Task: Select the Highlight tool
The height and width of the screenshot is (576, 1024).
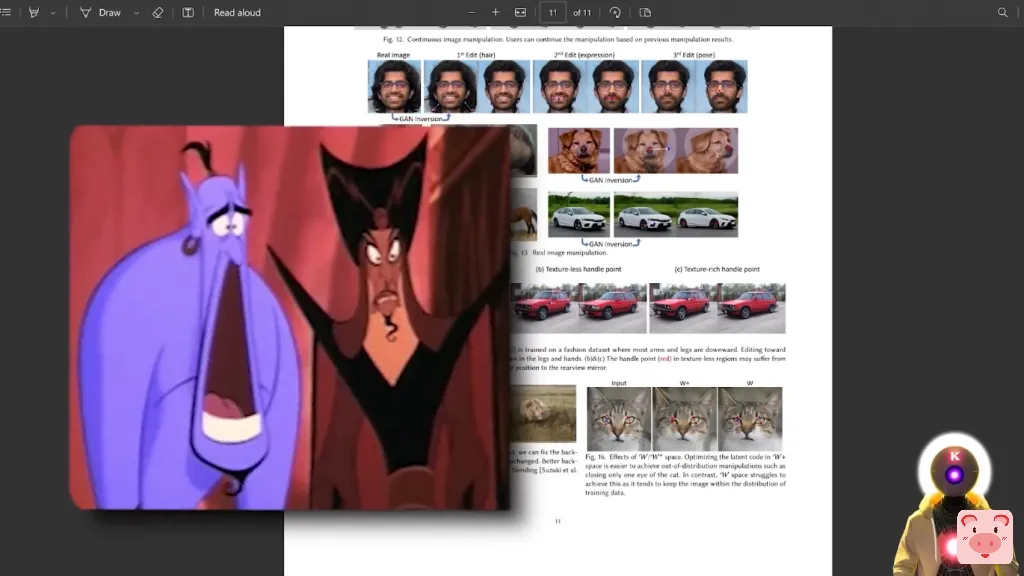Action: 34,12
